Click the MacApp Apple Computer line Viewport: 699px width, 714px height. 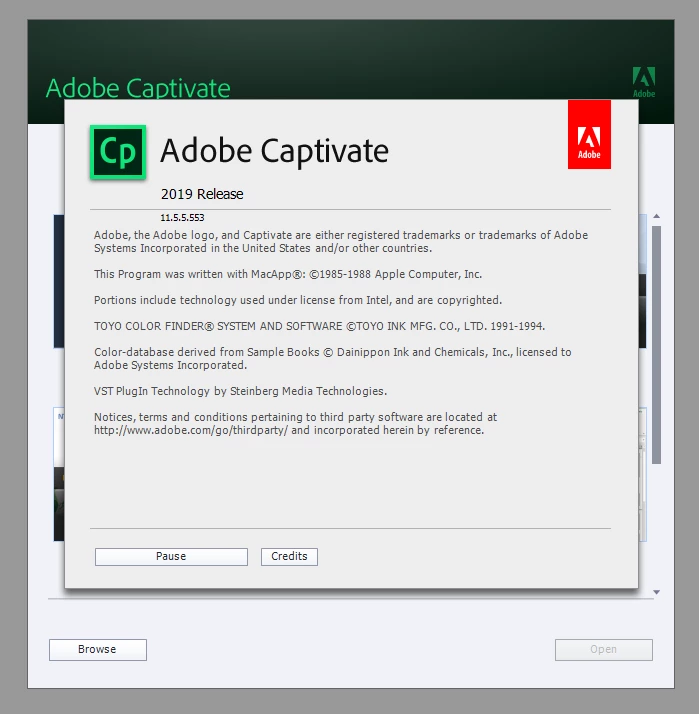pyautogui.click(x=288, y=274)
